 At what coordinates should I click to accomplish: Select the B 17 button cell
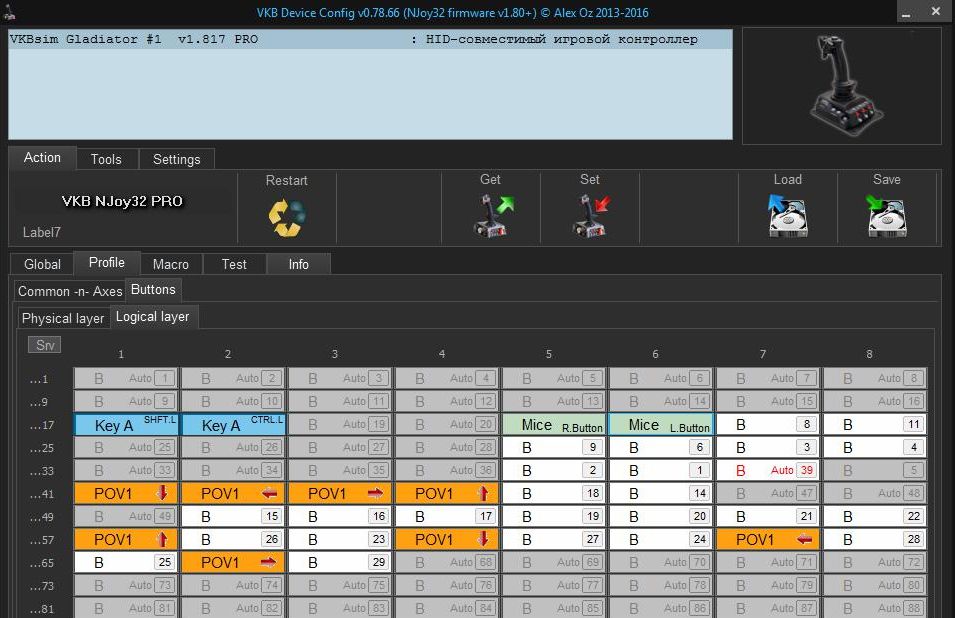447,516
